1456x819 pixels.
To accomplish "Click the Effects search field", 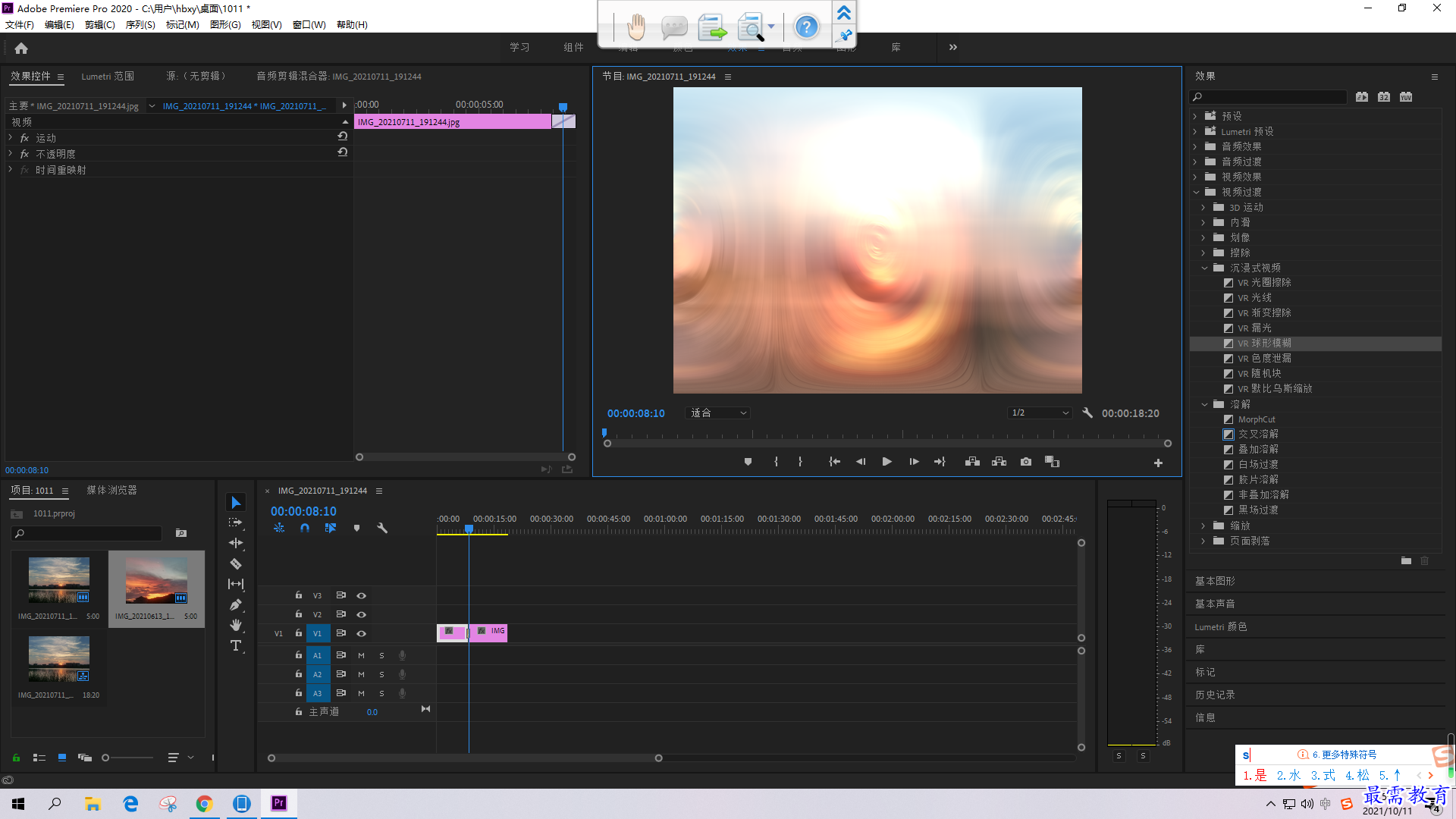I will tap(1268, 97).
